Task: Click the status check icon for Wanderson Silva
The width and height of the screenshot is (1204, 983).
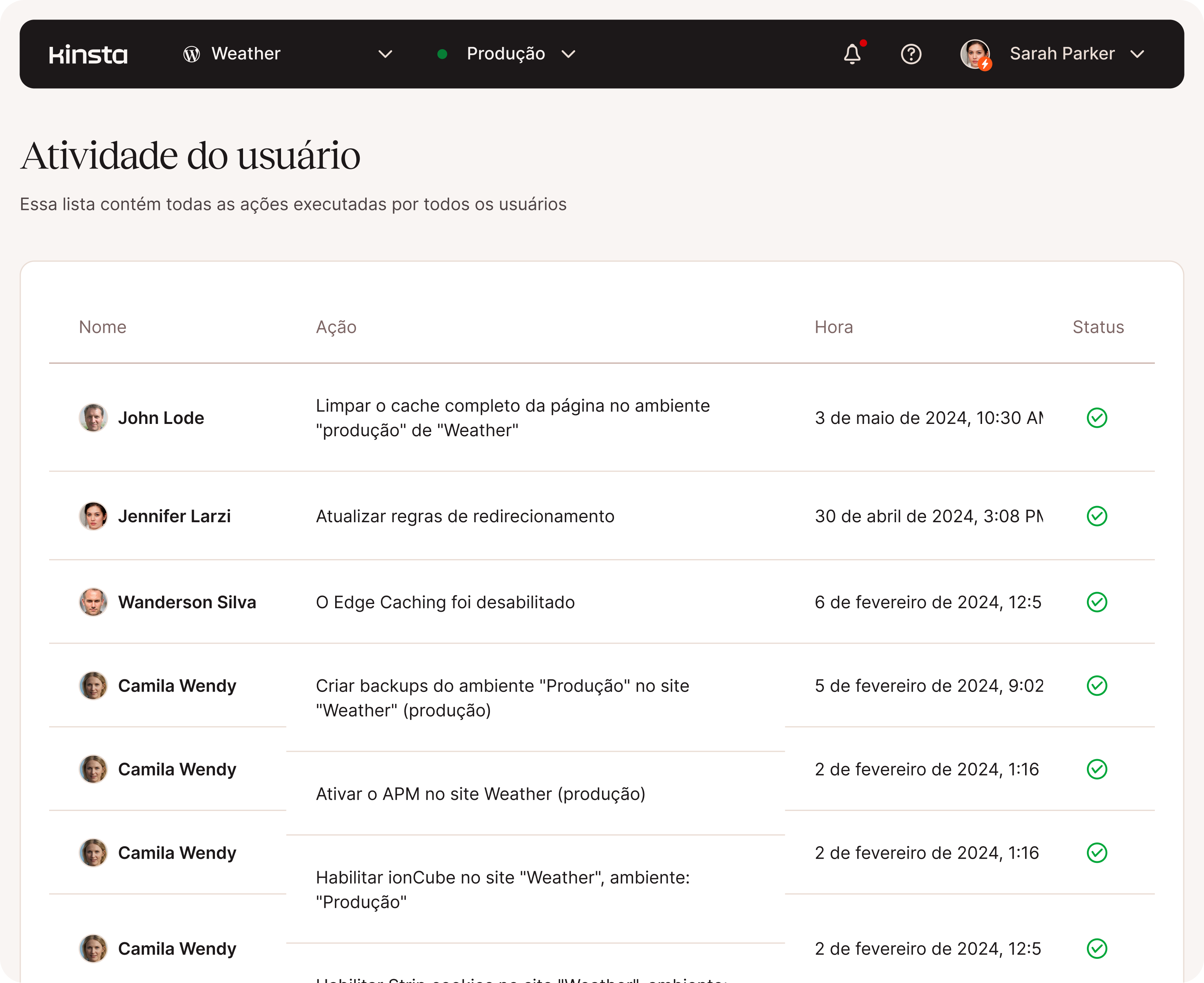Action: pos(1096,602)
